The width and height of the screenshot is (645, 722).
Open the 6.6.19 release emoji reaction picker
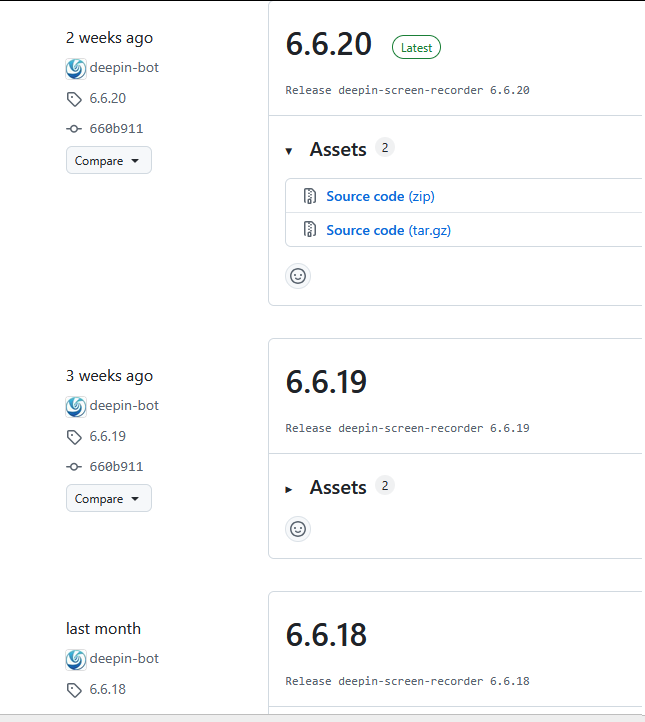(x=298, y=529)
